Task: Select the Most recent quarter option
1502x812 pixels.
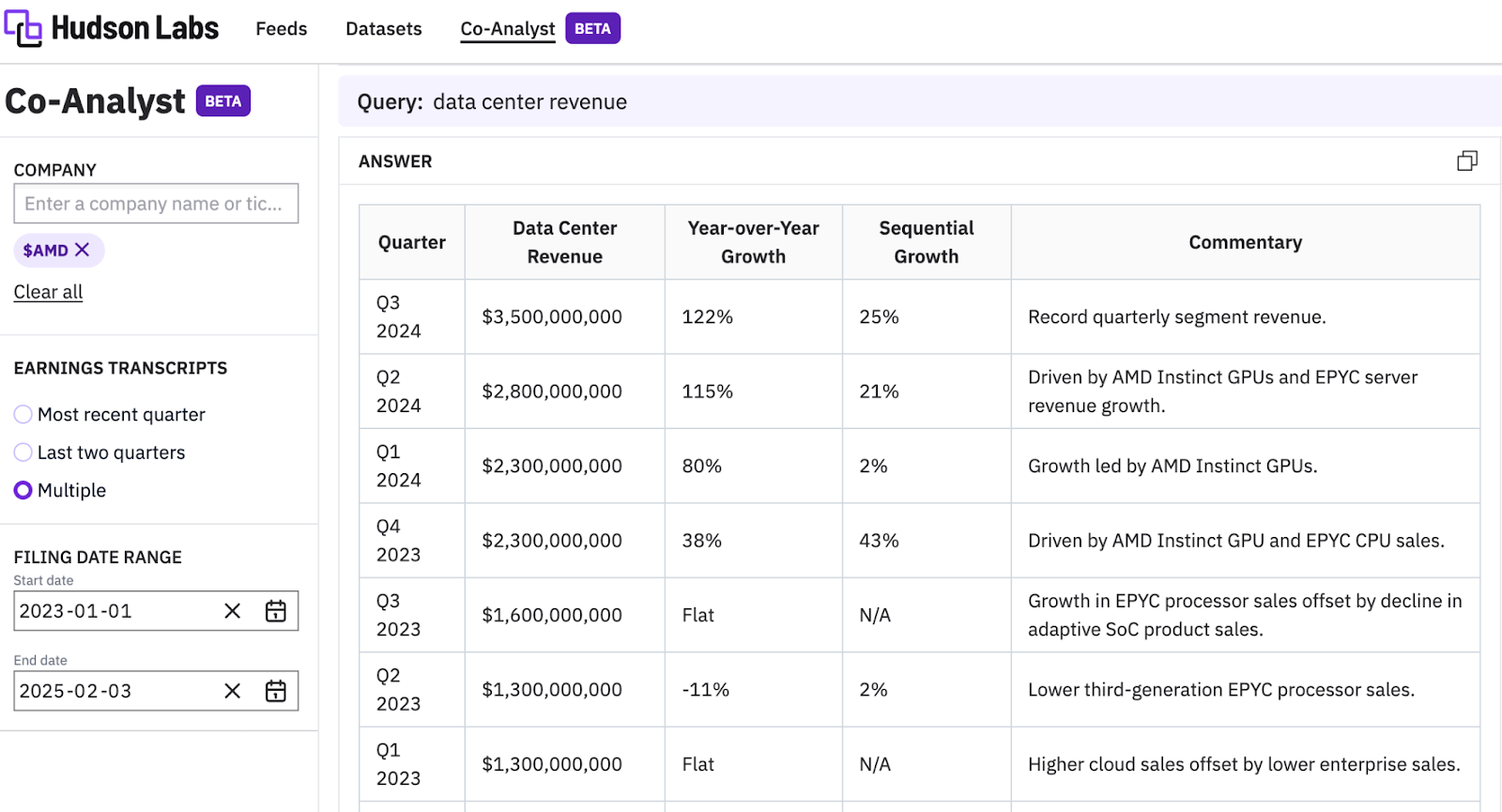Action: click(23, 415)
